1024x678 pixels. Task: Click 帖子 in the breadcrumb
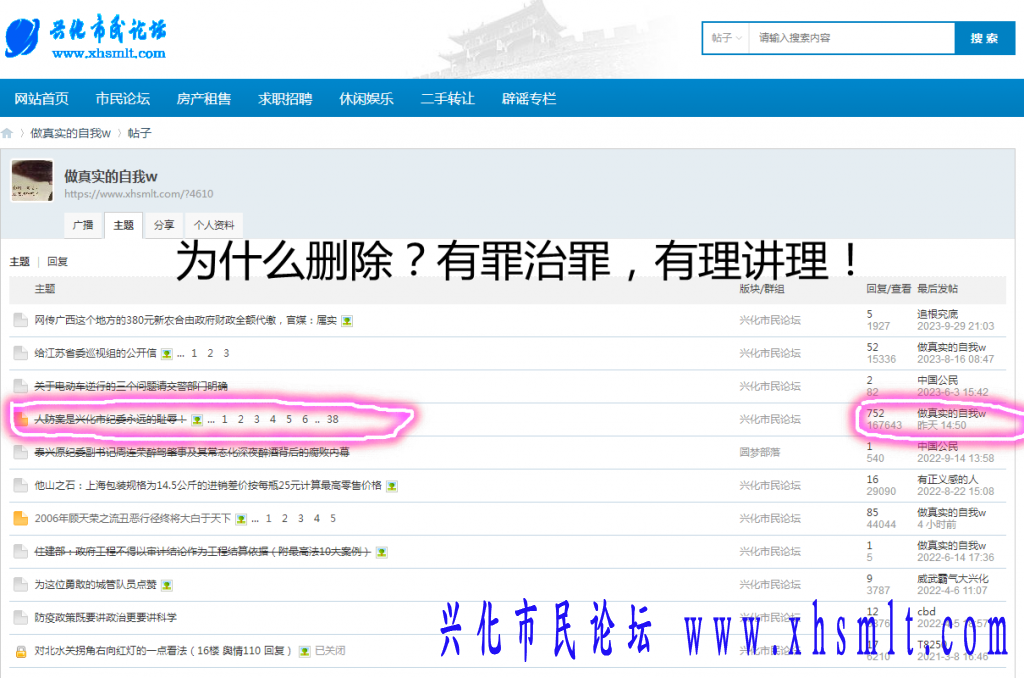(x=139, y=133)
